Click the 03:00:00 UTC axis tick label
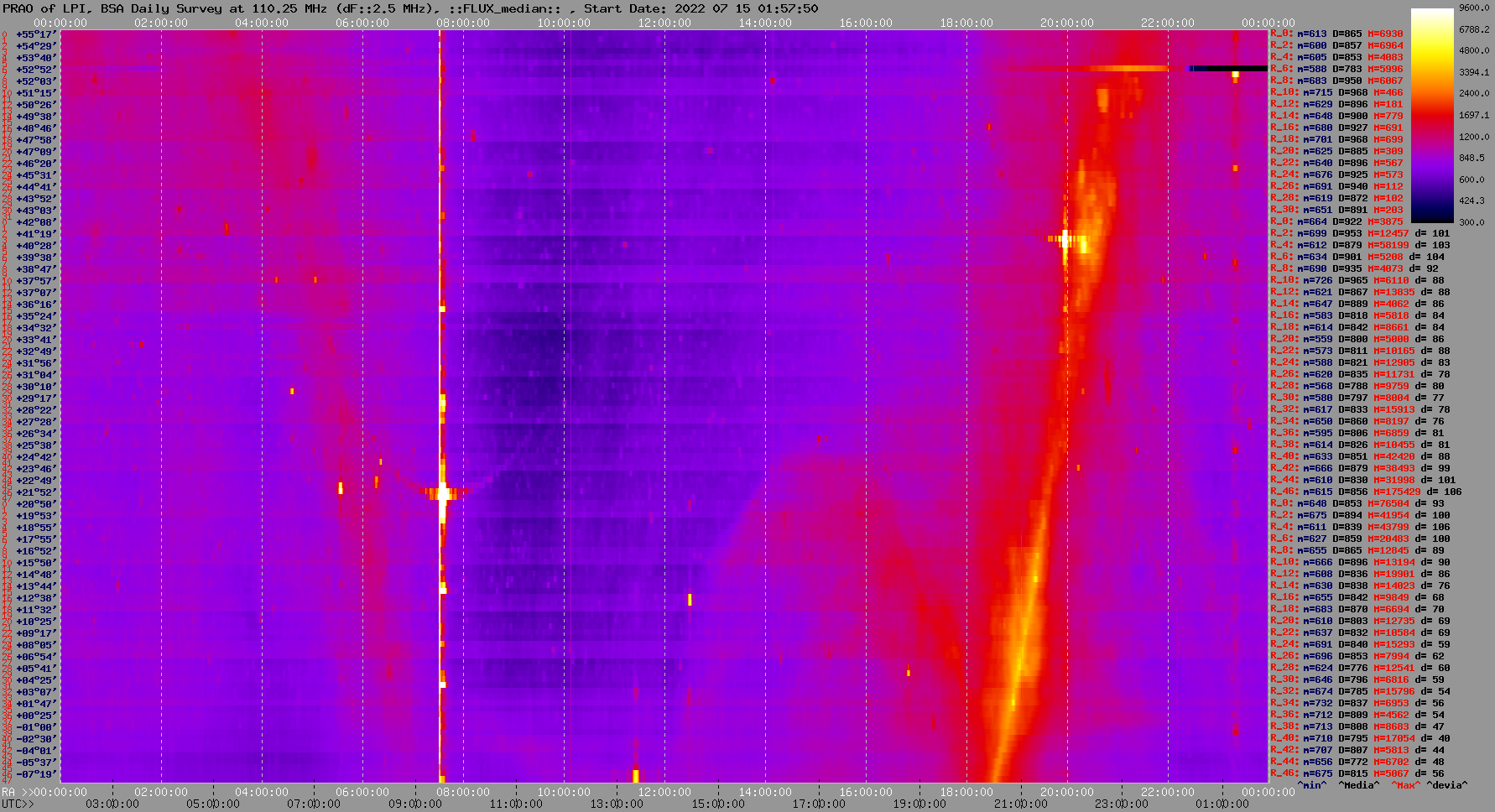Image resolution: width=1495 pixels, height=812 pixels. tap(112, 804)
